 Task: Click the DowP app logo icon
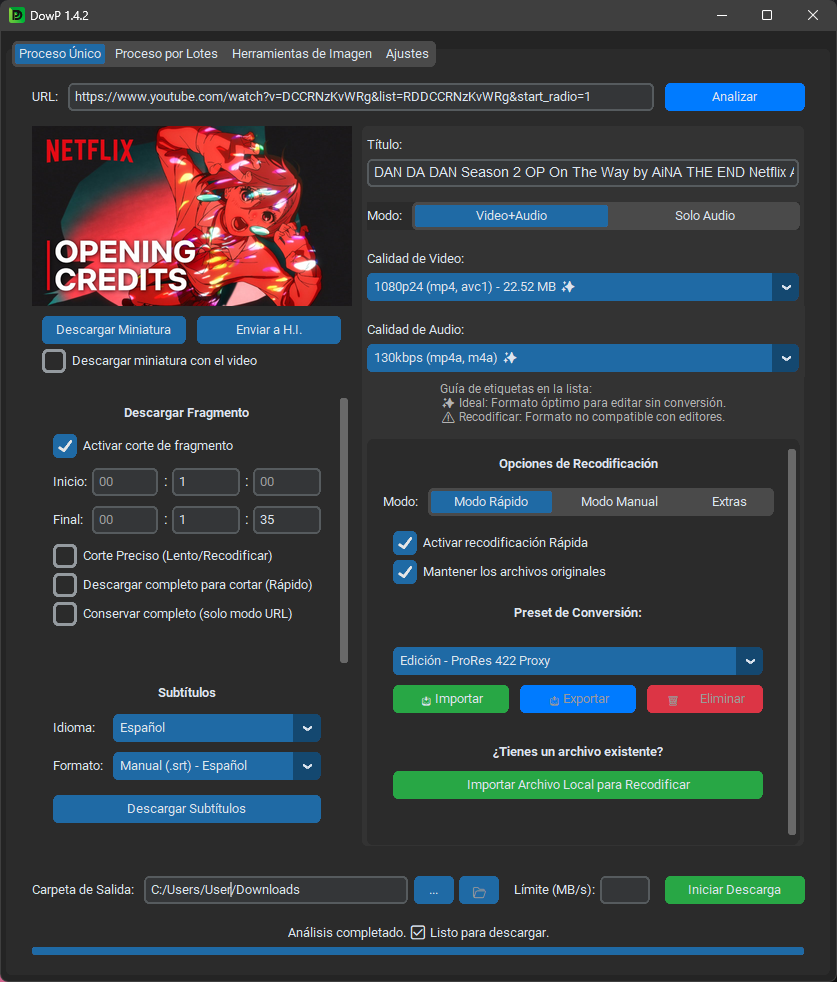[x=17, y=15]
